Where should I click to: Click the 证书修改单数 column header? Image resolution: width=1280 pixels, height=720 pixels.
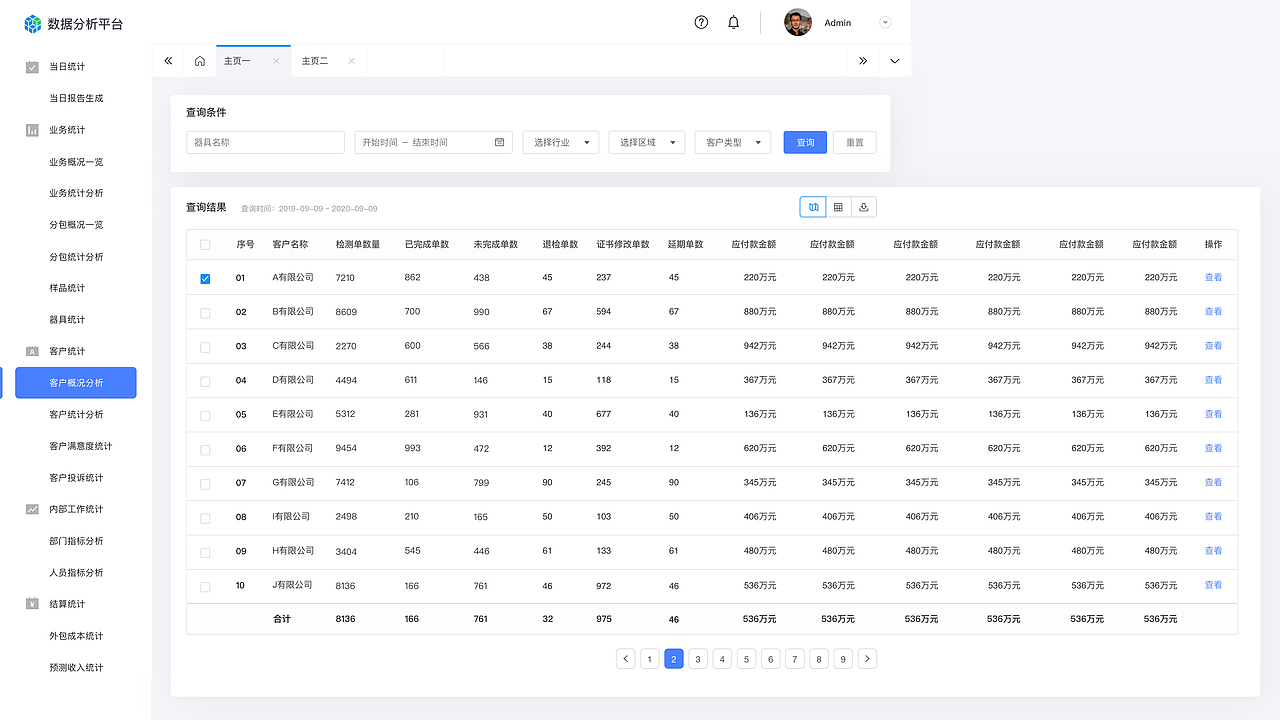click(623, 244)
